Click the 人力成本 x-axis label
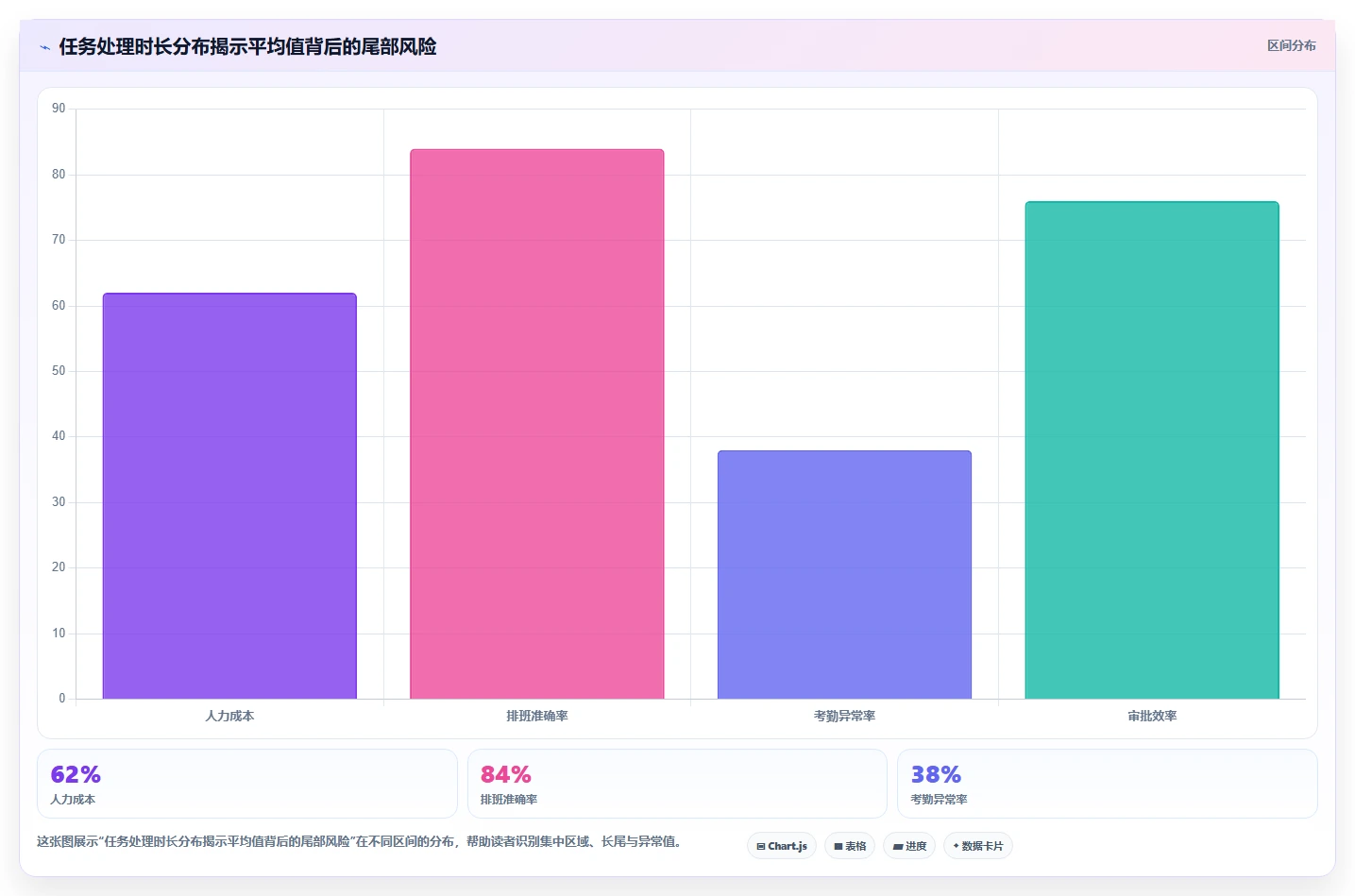 pyautogui.click(x=229, y=716)
